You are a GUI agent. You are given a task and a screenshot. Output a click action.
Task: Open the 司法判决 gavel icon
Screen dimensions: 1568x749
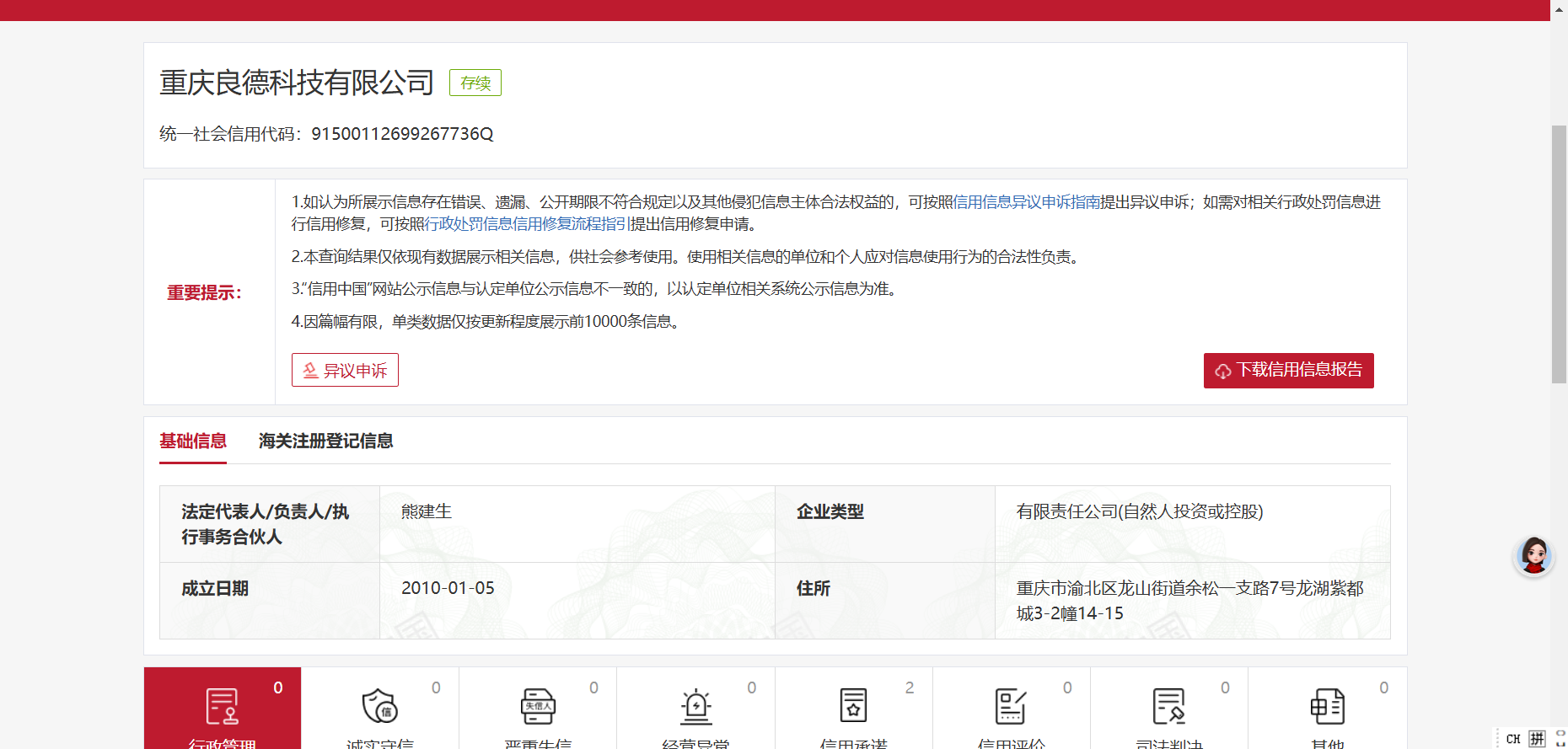coord(1168,706)
